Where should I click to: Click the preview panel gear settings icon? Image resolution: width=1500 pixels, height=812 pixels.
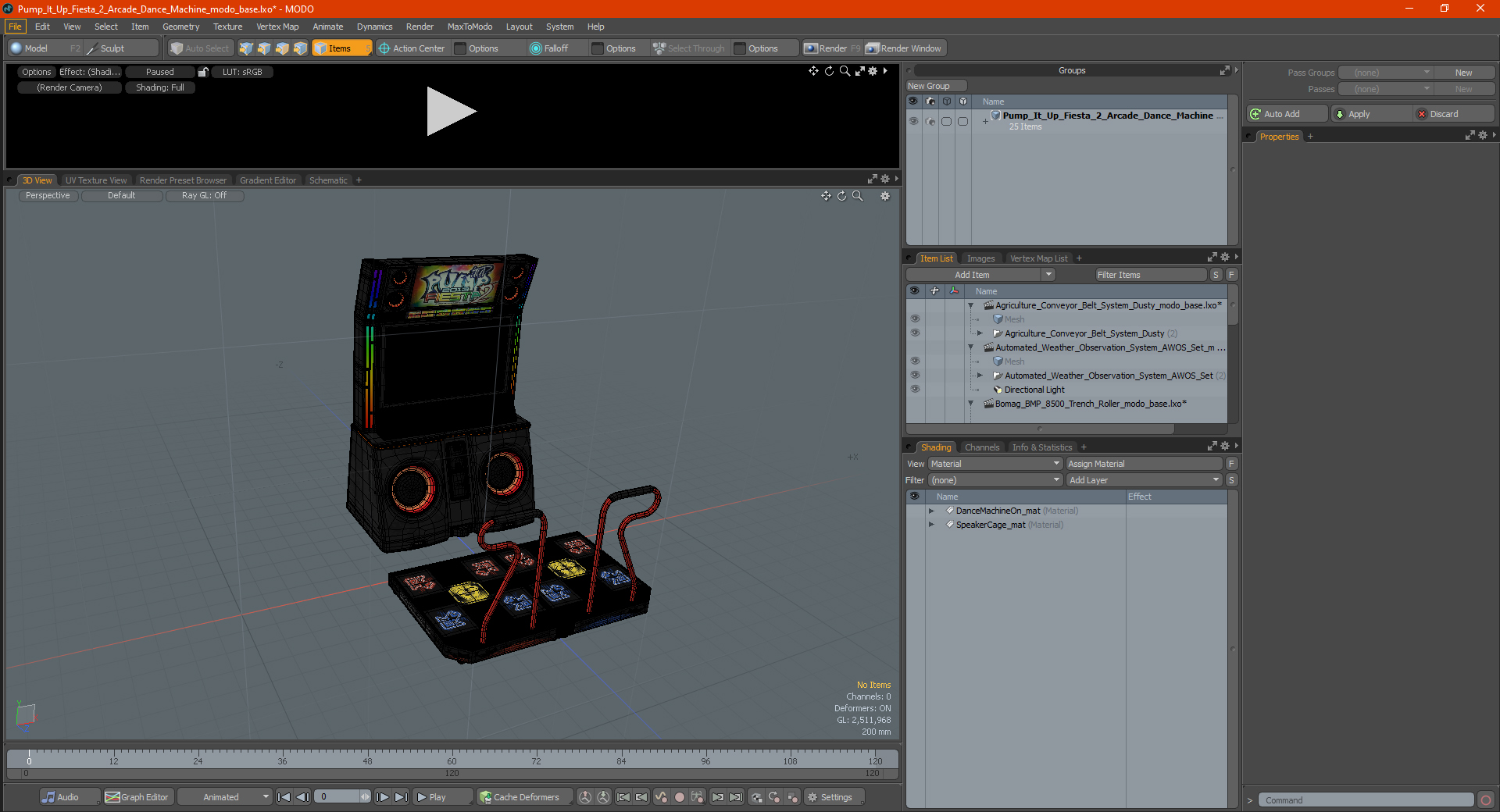coord(873,71)
